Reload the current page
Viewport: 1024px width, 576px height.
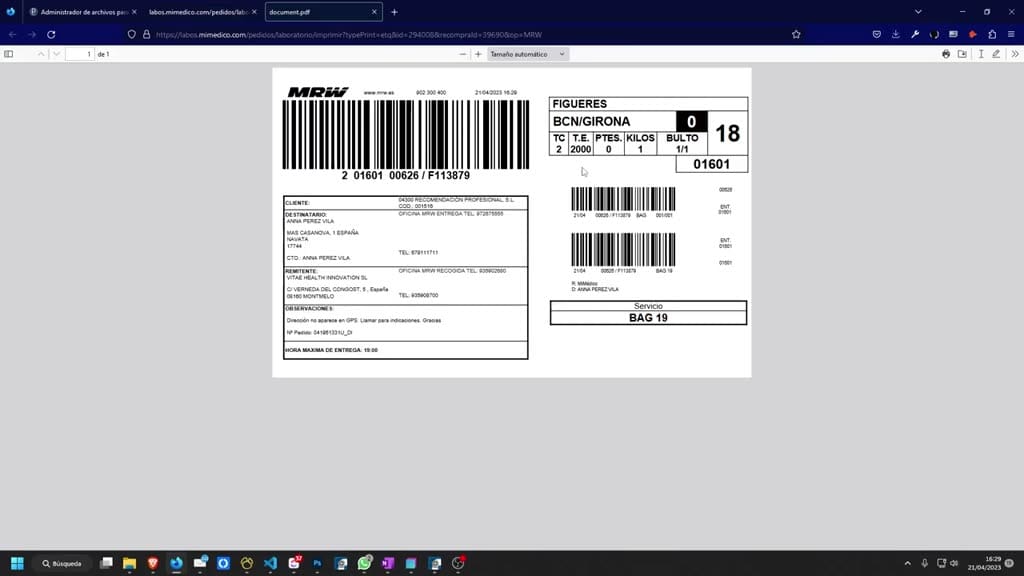pos(51,35)
